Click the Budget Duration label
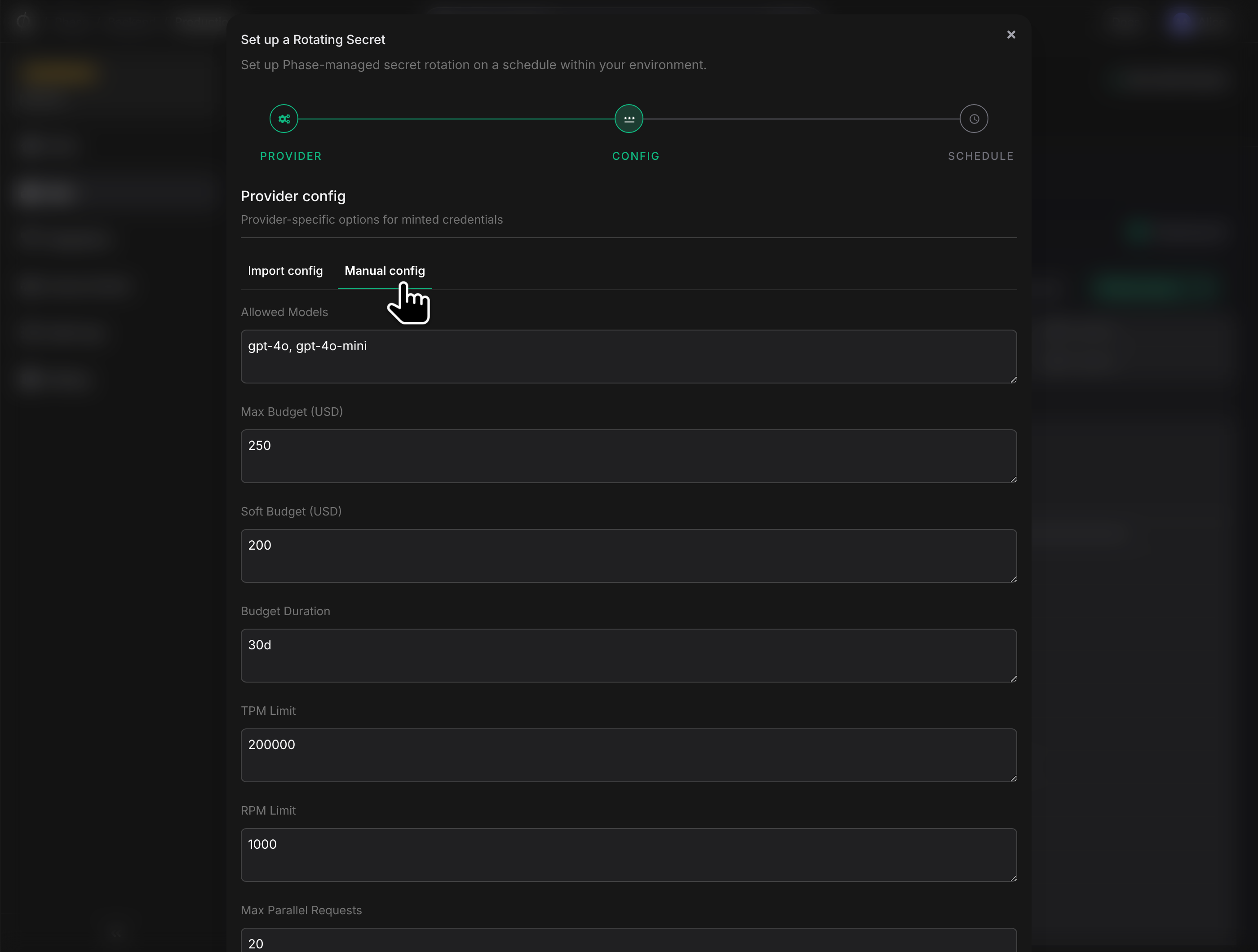The width and height of the screenshot is (1258, 952). point(285,611)
